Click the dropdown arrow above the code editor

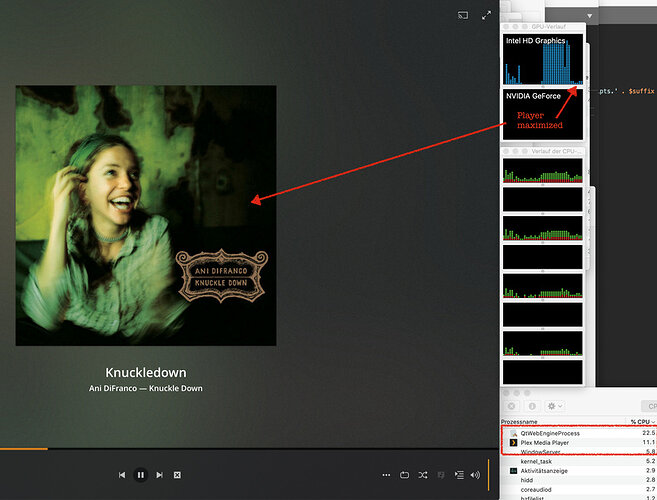[590, 16]
